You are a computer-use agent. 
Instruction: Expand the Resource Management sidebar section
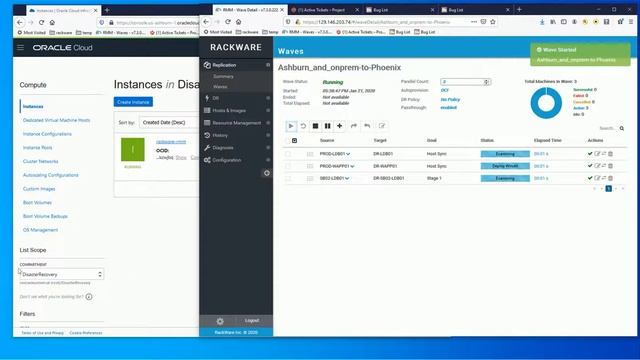[x=236, y=123]
